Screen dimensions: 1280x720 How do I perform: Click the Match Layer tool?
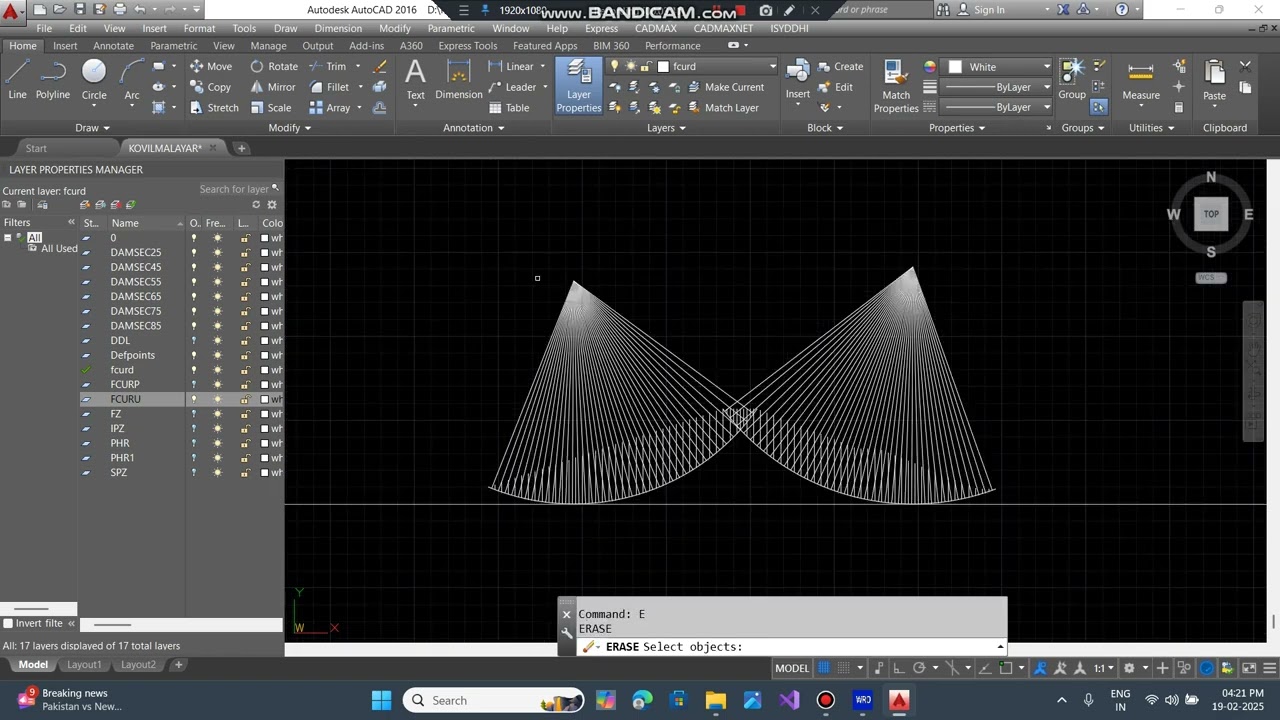tap(723, 108)
